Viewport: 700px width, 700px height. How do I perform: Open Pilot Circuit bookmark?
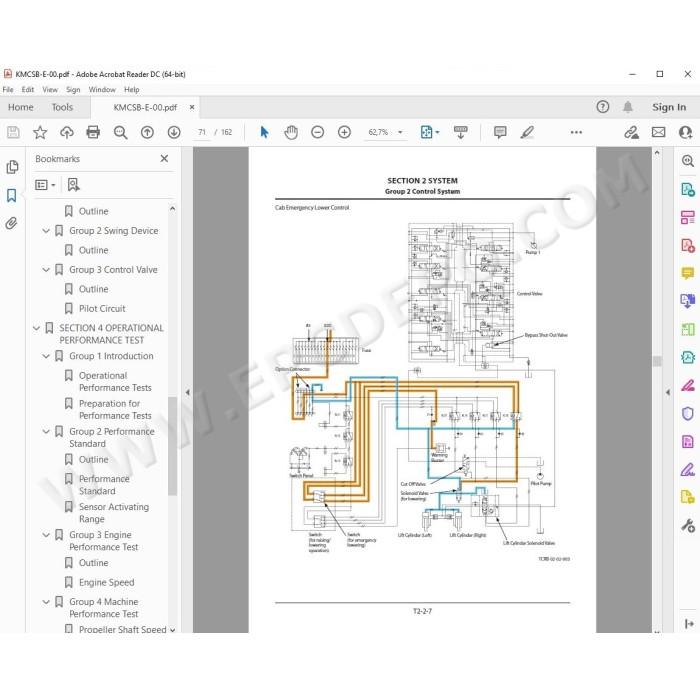[102, 308]
